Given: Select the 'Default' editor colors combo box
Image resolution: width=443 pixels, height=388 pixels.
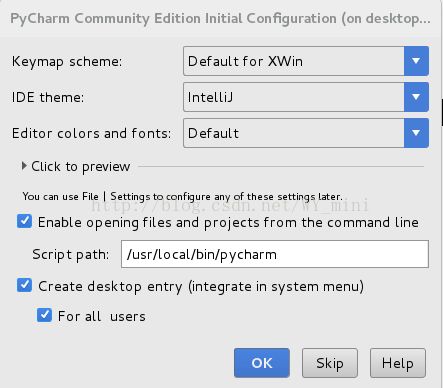Looking at the screenshot, I should pos(306,133).
